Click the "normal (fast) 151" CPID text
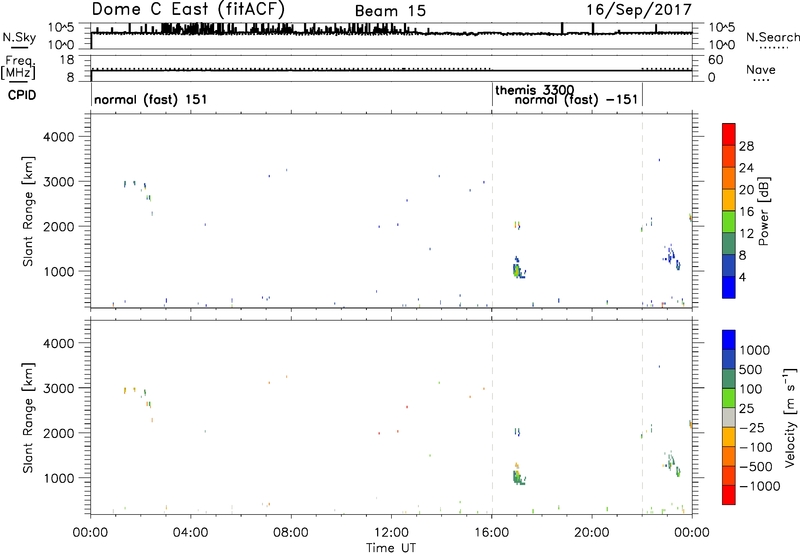 (151, 99)
